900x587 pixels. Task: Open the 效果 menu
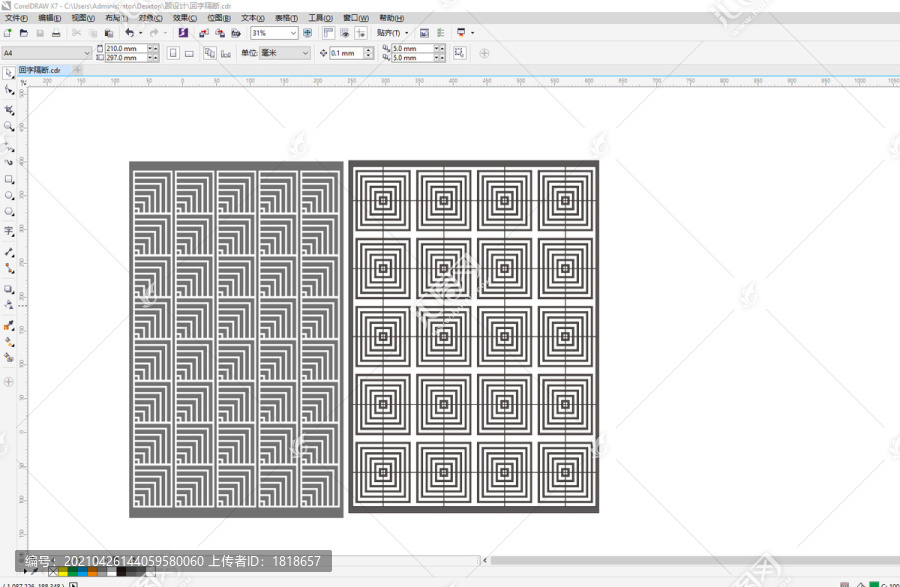[184, 18]
